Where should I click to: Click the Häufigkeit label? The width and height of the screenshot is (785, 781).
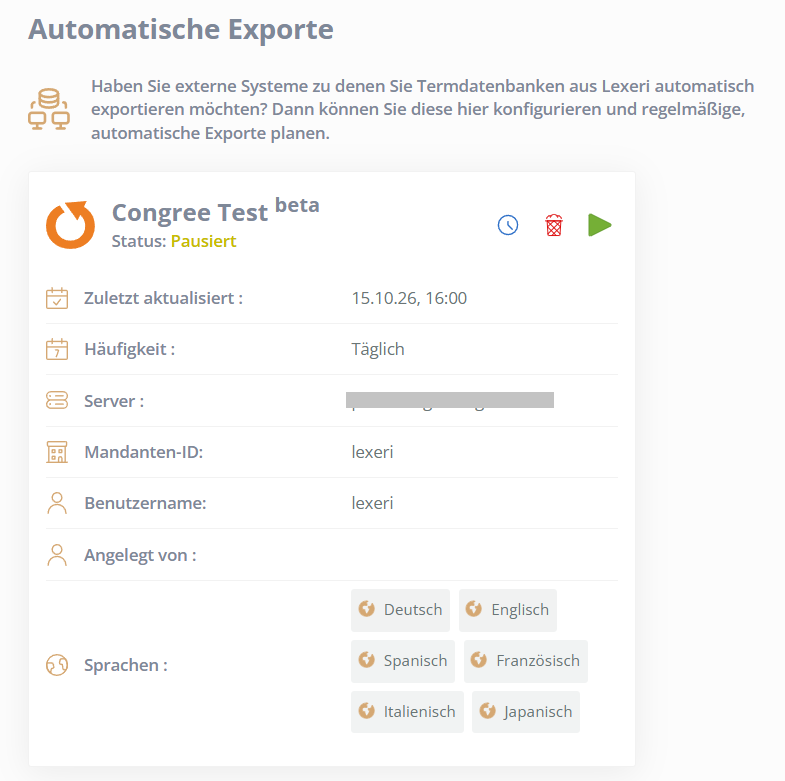pyautogui.click(x=130, y=349)
